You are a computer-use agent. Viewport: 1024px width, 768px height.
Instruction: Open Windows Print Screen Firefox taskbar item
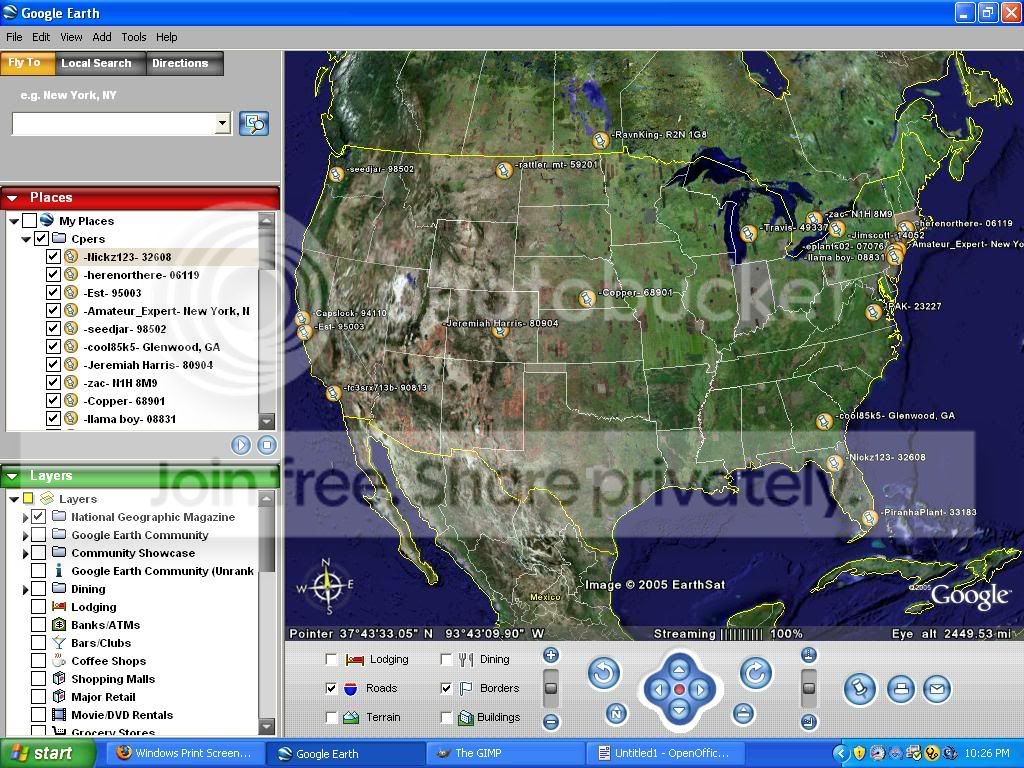coord(186,753)
